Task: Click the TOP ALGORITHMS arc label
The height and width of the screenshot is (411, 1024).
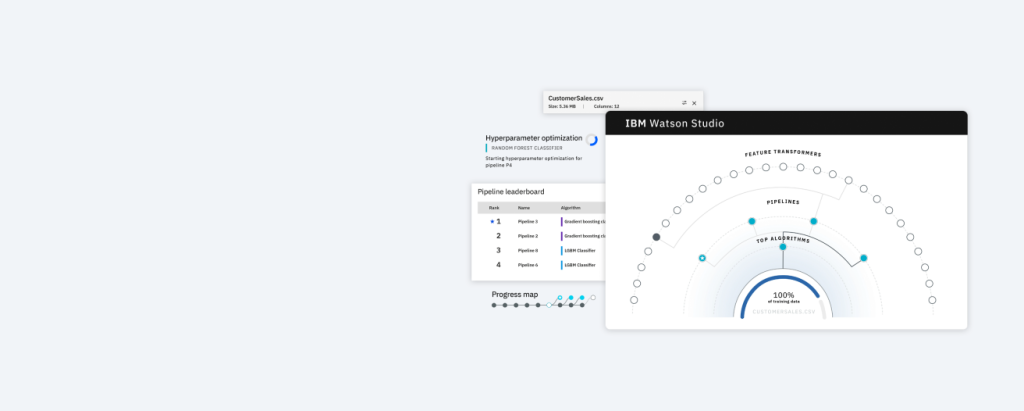Action: [x=783, y=240]
